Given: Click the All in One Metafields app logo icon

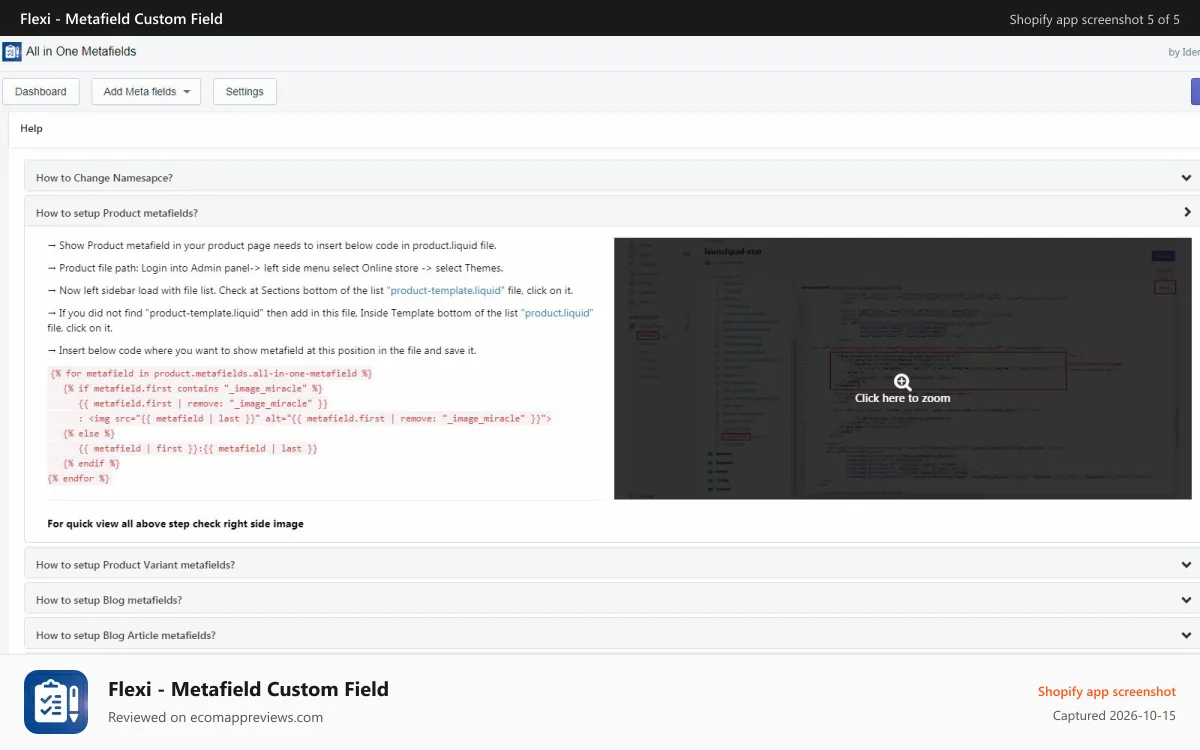Looking at the screenshot, I should 12,52.
